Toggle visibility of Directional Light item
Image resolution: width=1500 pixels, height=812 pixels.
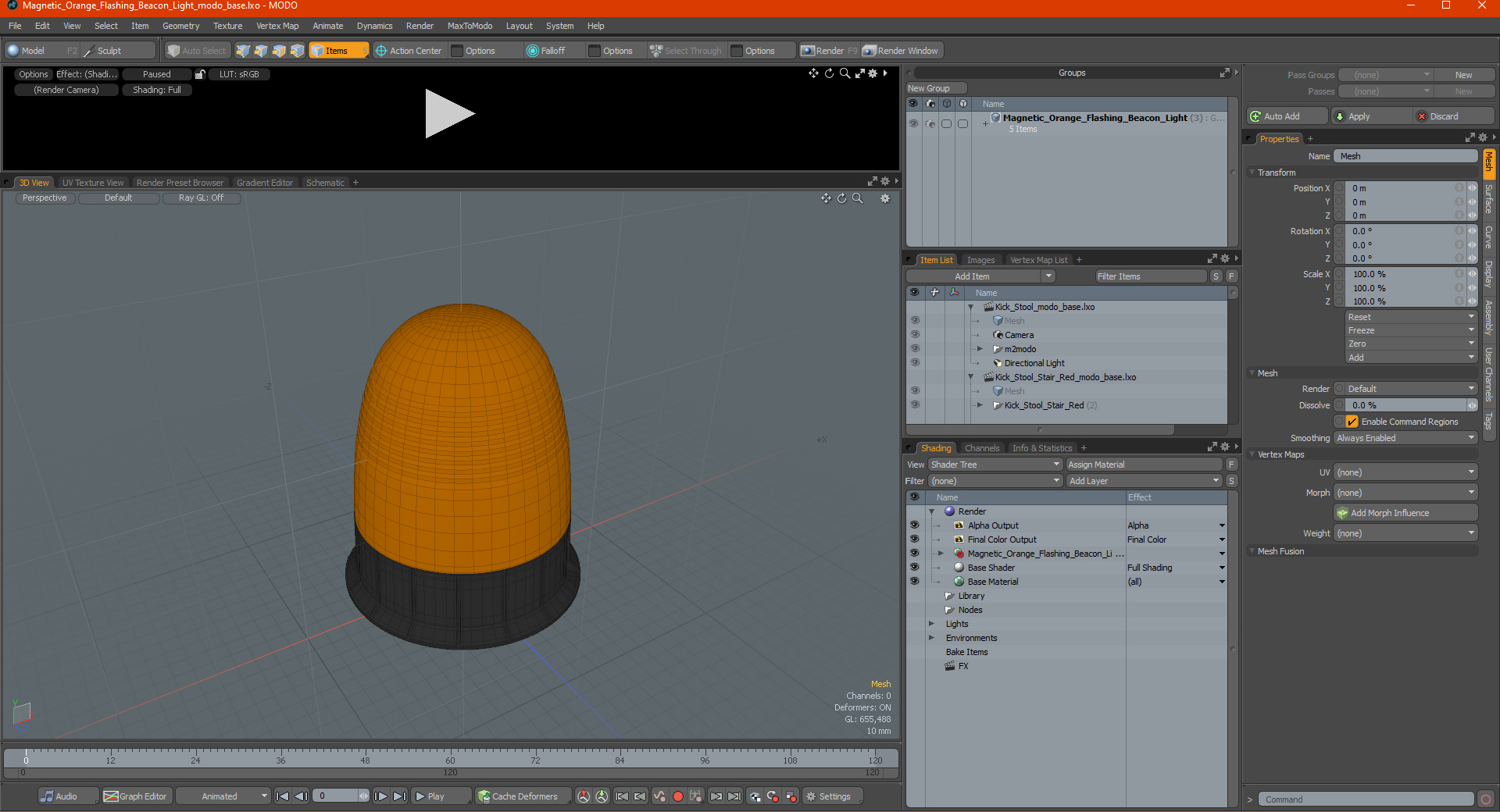[914, 363]
